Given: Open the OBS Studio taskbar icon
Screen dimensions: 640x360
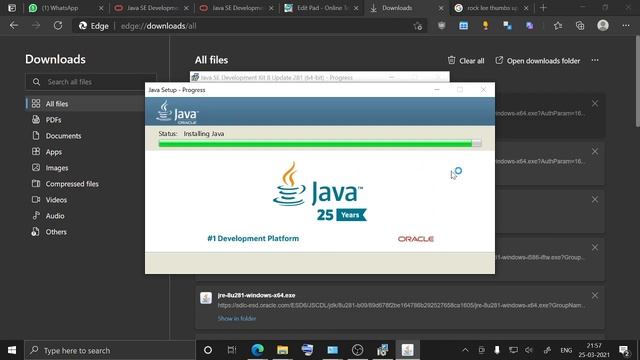Looking at the screenshot, I should click(x=357, y=350).
